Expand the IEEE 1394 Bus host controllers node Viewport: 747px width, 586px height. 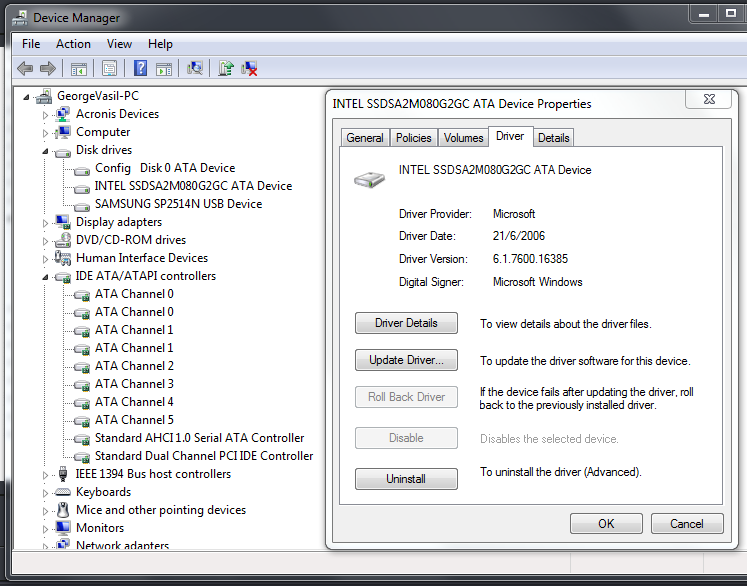click(x=45, y=475)
